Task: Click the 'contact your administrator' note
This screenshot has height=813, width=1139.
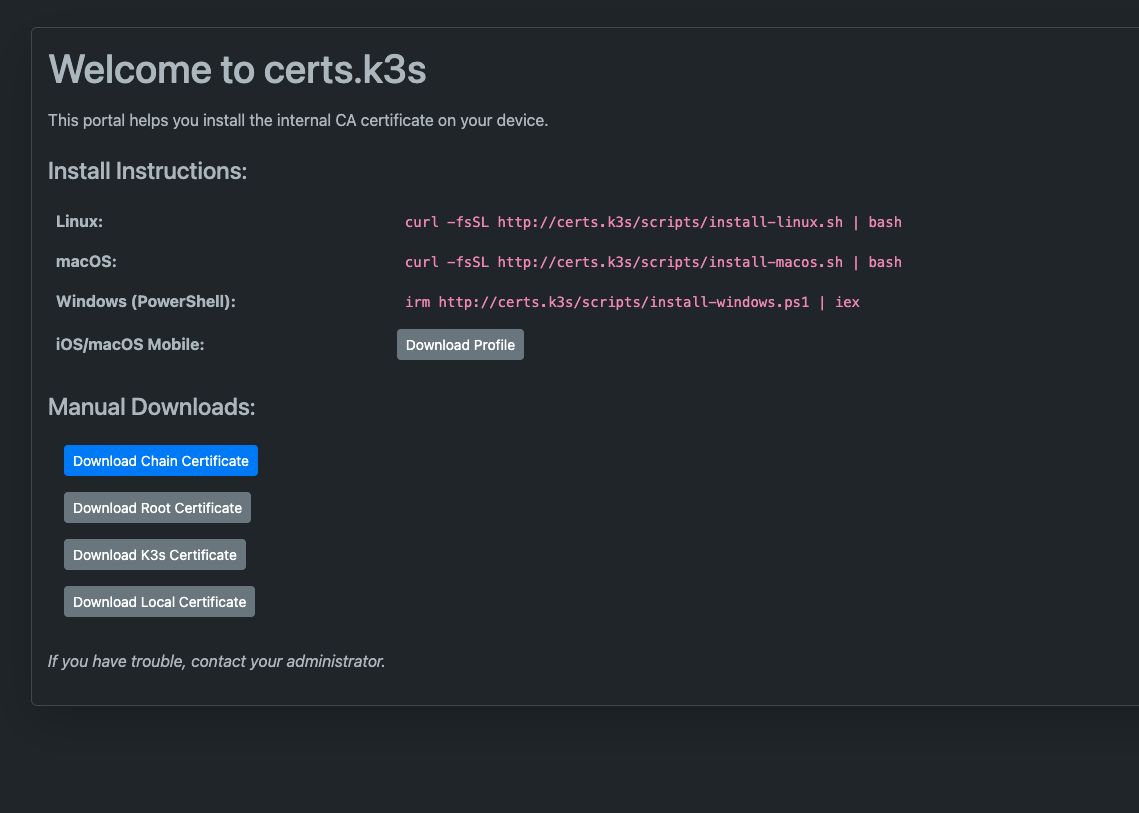Action: tap(216, 661)
